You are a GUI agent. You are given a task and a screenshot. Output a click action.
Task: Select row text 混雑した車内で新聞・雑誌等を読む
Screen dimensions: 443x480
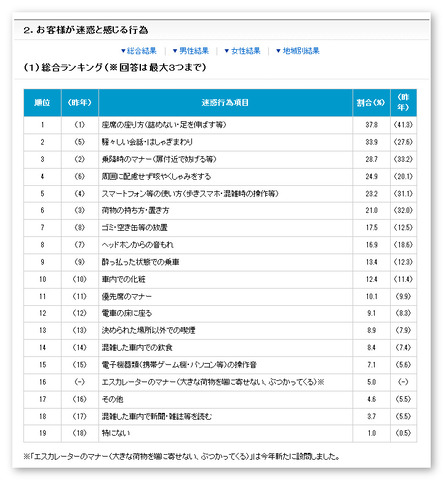pos(157,416)
